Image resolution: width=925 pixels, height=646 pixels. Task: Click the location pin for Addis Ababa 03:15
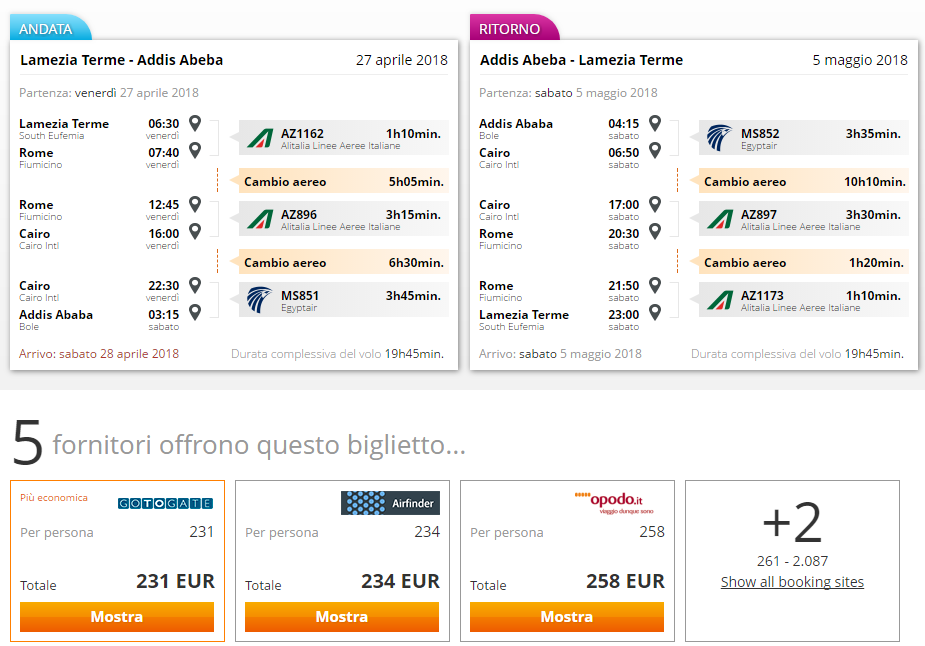tap(195, 311)
